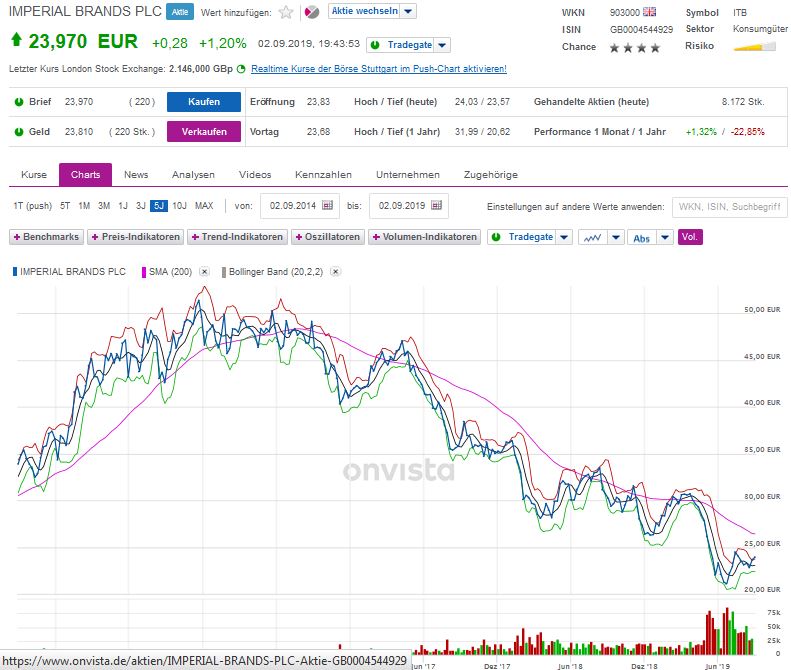Expand the Oszillatoren indicator menu
Viewport: 791px width, 670px height.
click(x=328, y=238)
